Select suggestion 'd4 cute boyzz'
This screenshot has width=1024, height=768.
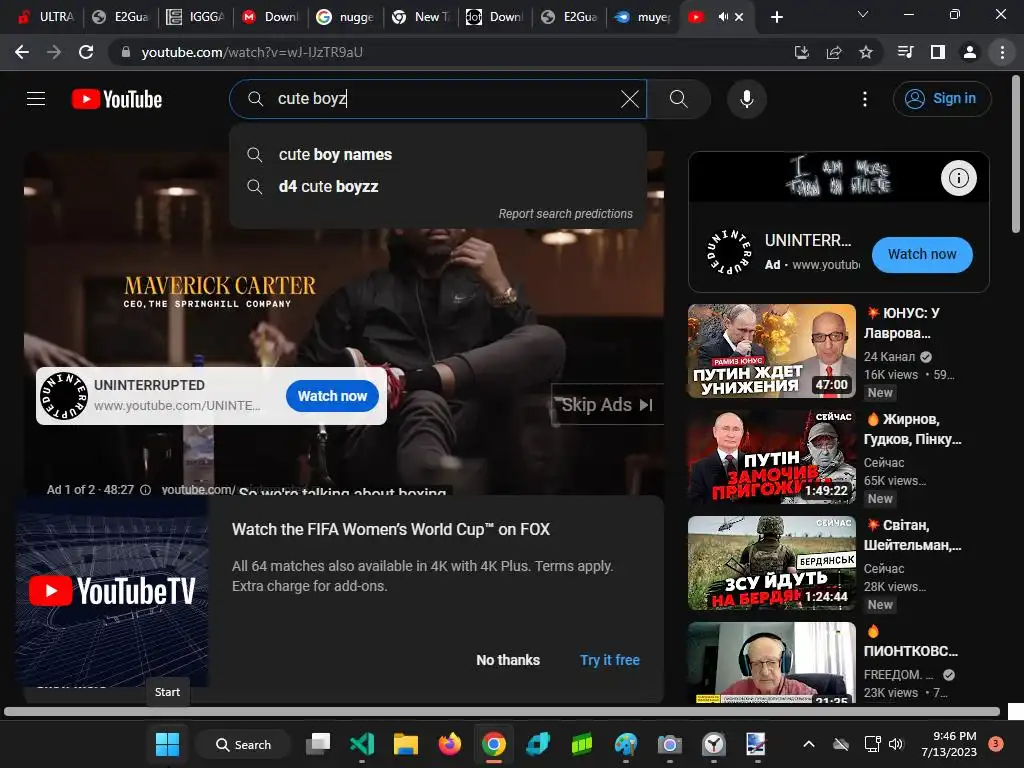[x=438, y=187]
